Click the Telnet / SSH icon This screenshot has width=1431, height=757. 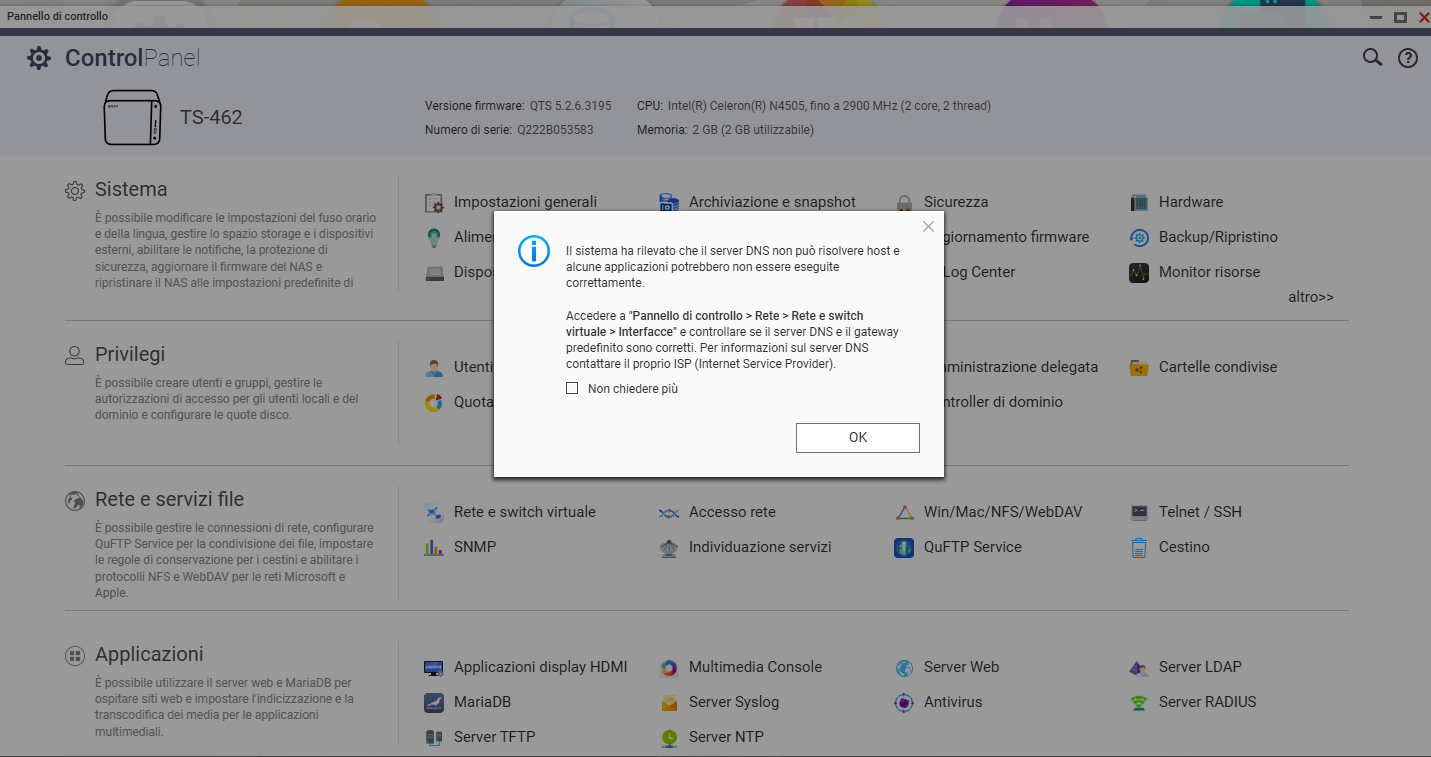coord(1139,512)
